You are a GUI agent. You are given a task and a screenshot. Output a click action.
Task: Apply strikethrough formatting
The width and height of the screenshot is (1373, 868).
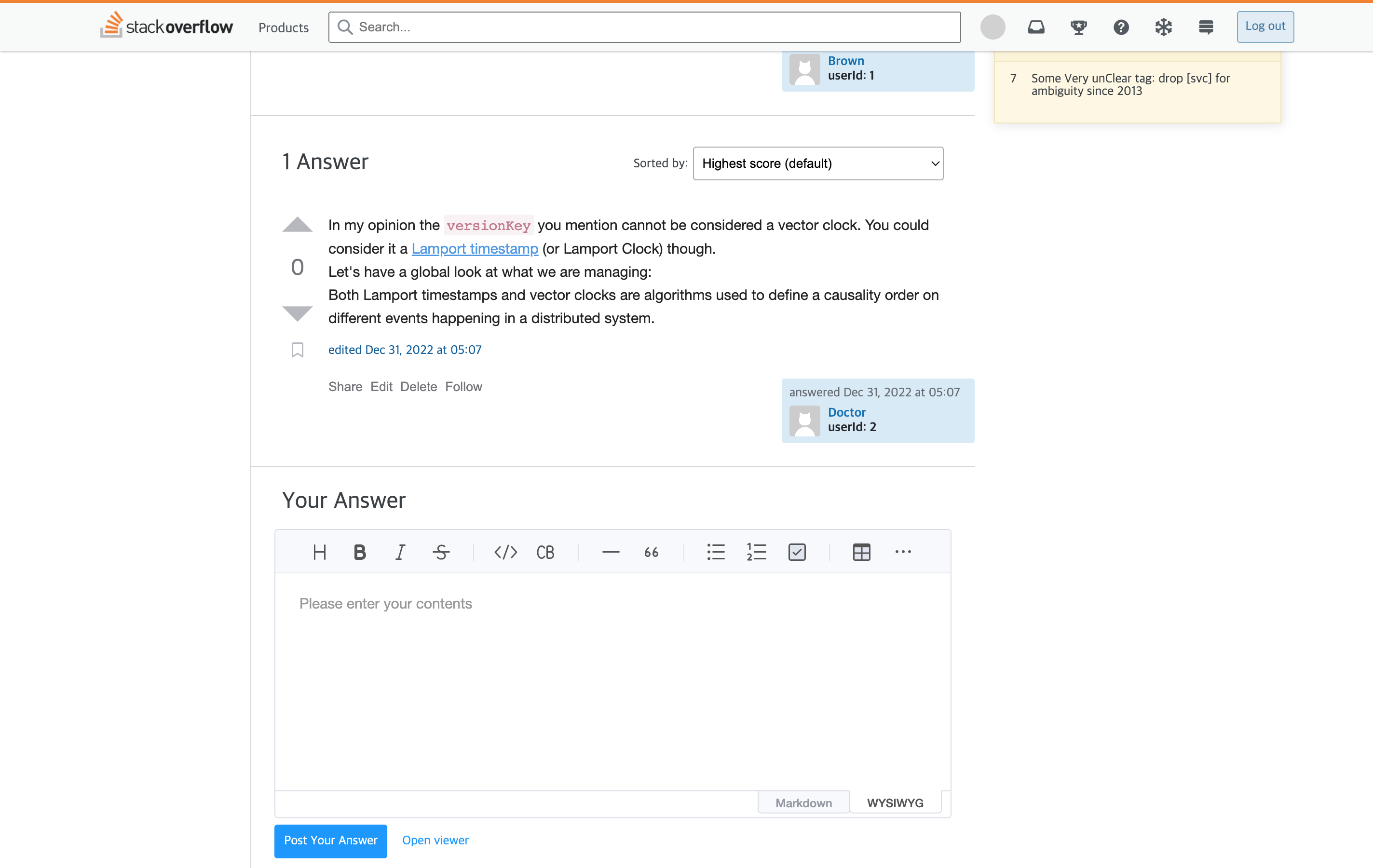pos(441,552)
